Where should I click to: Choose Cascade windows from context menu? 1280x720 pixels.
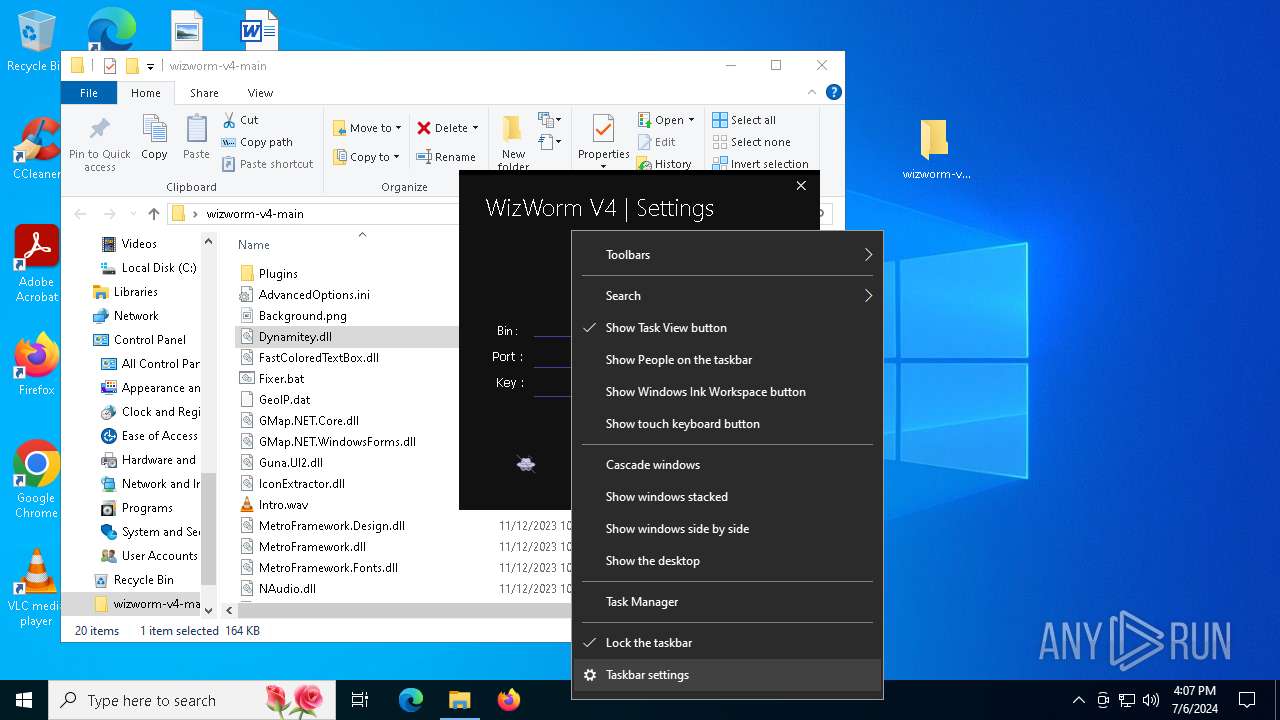coord(727,465)
